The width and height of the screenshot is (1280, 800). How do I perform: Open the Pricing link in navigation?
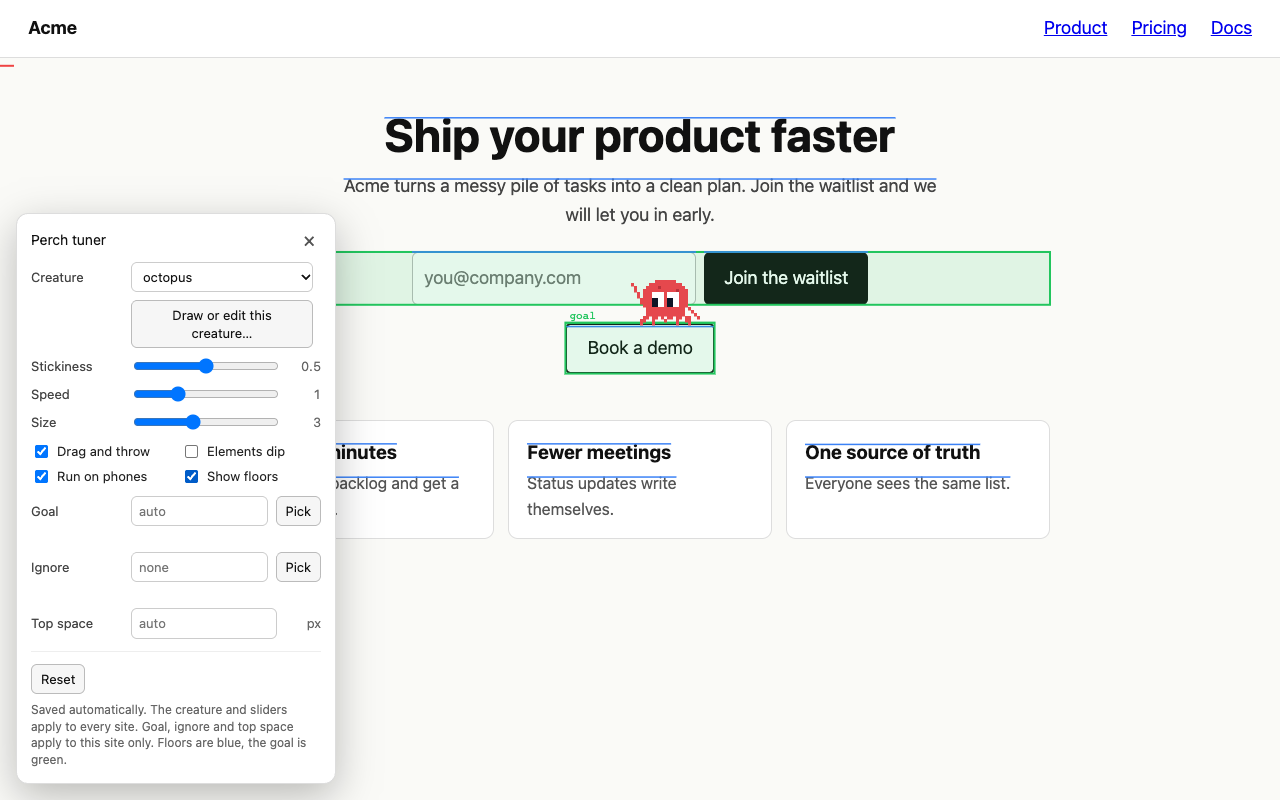pyautogui.click(x=1159, y=28)
